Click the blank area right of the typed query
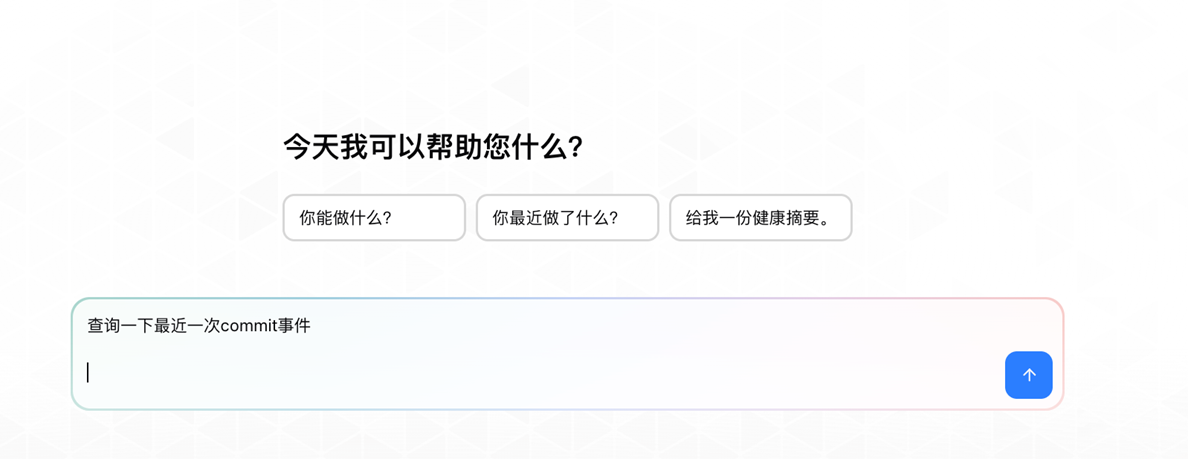This screenshot has height=459, width=1188. pos(650,326)
